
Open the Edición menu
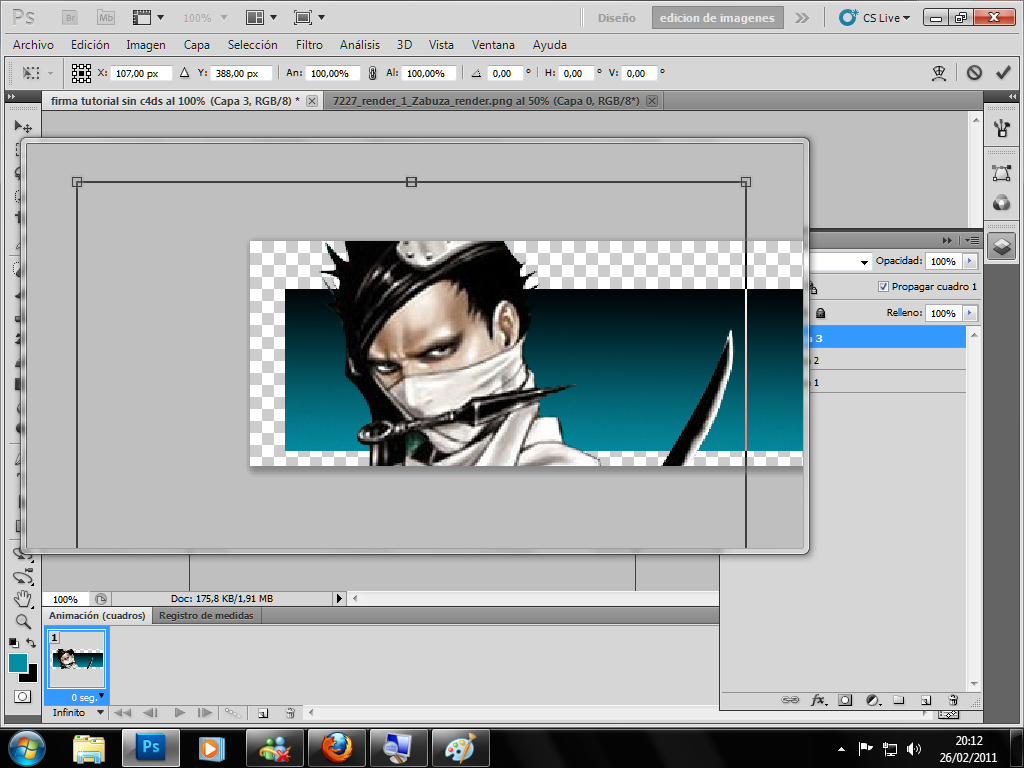point(90,44)
